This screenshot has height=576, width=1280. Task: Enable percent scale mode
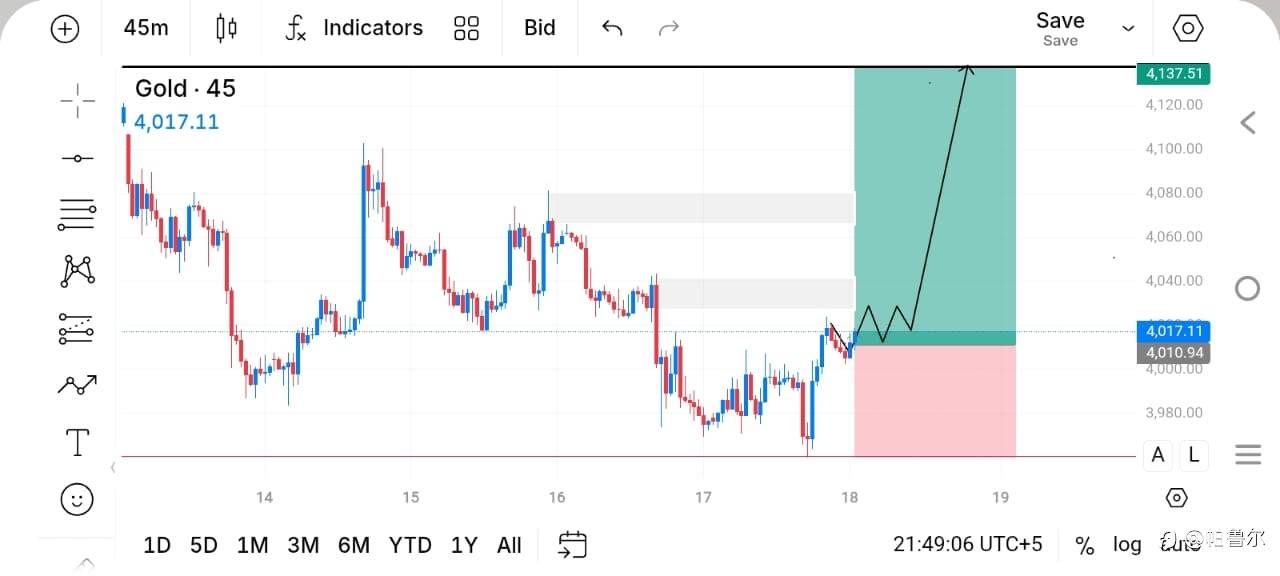(x=1084, y=545)
